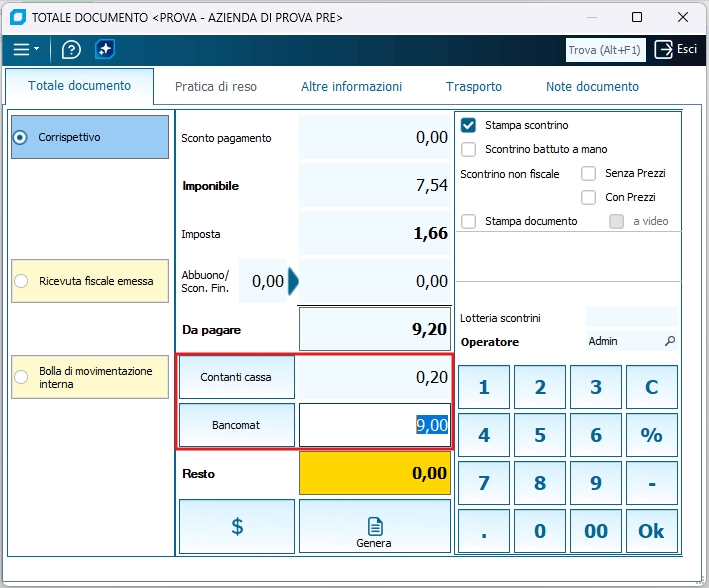
Task: Click the application logo in title bar
Action: pos(18,18)
